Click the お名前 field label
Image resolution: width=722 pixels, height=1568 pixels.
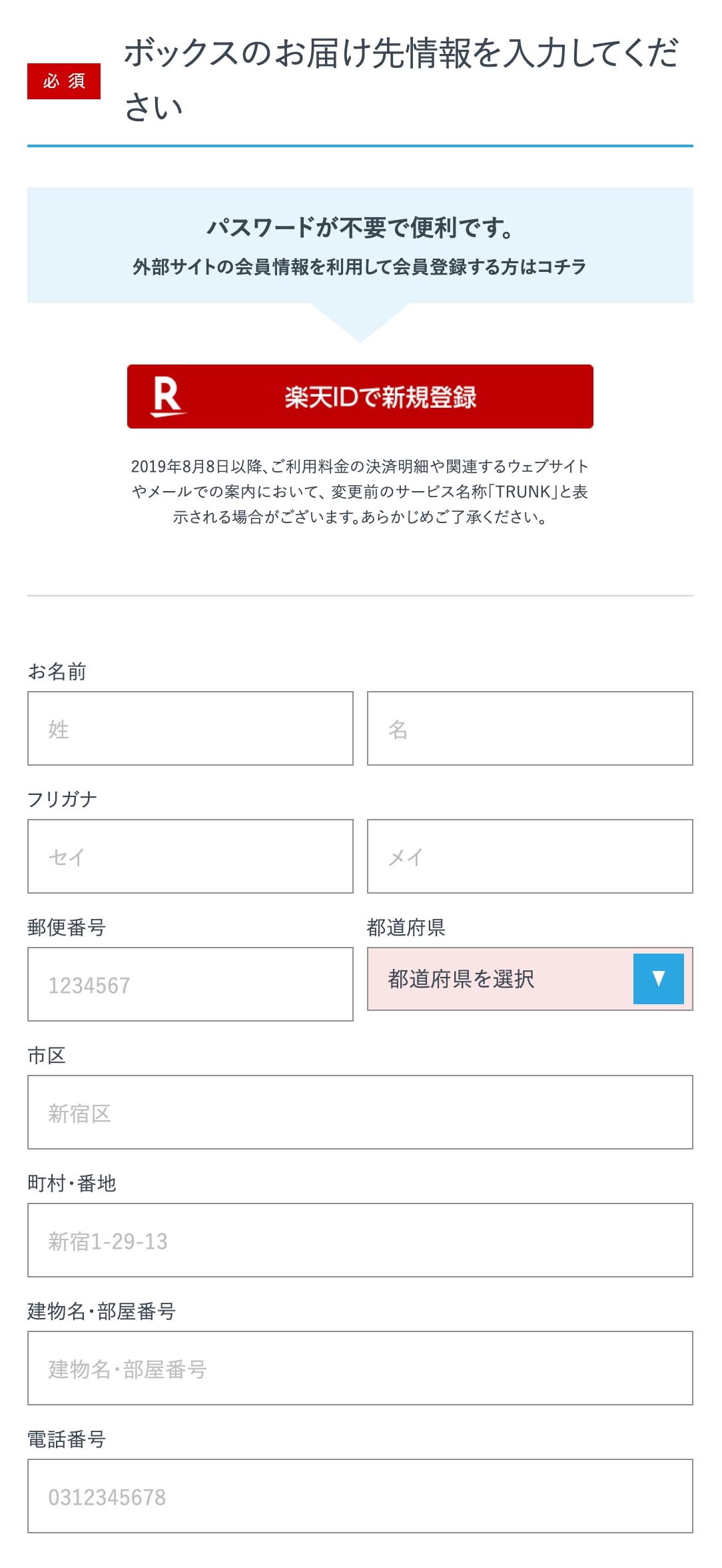57,671
